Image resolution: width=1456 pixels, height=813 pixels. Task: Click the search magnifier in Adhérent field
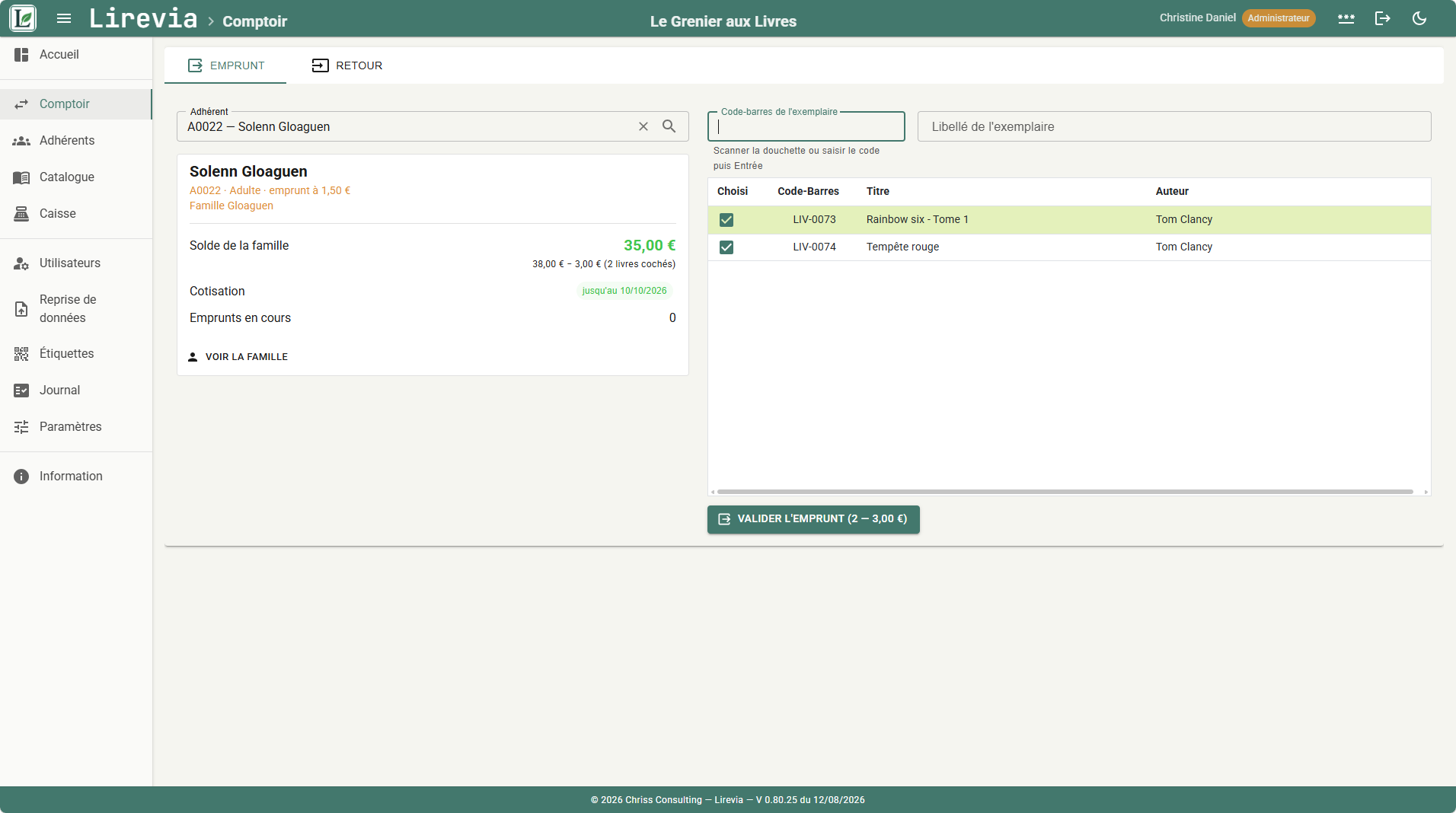point(669,126)
